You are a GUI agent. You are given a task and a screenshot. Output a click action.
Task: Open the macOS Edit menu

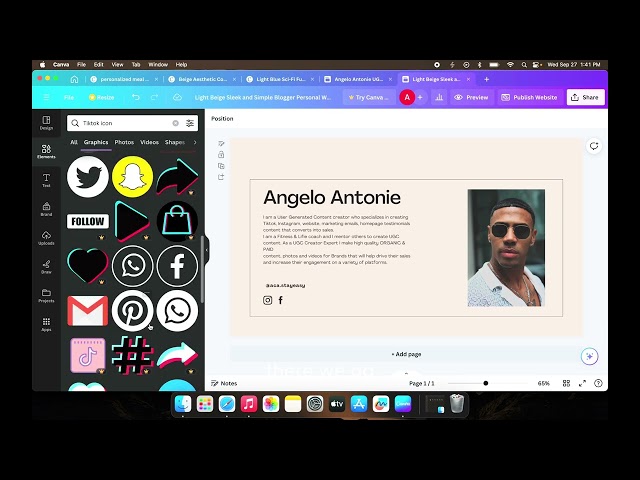pyautogui.click(x=99, y=64)
